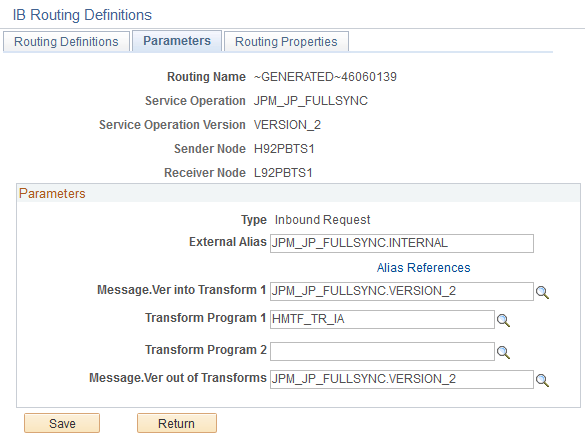Click the receiver node value L92PBTS1
This screenshot has height=436, width=585.
click(283, 173)
